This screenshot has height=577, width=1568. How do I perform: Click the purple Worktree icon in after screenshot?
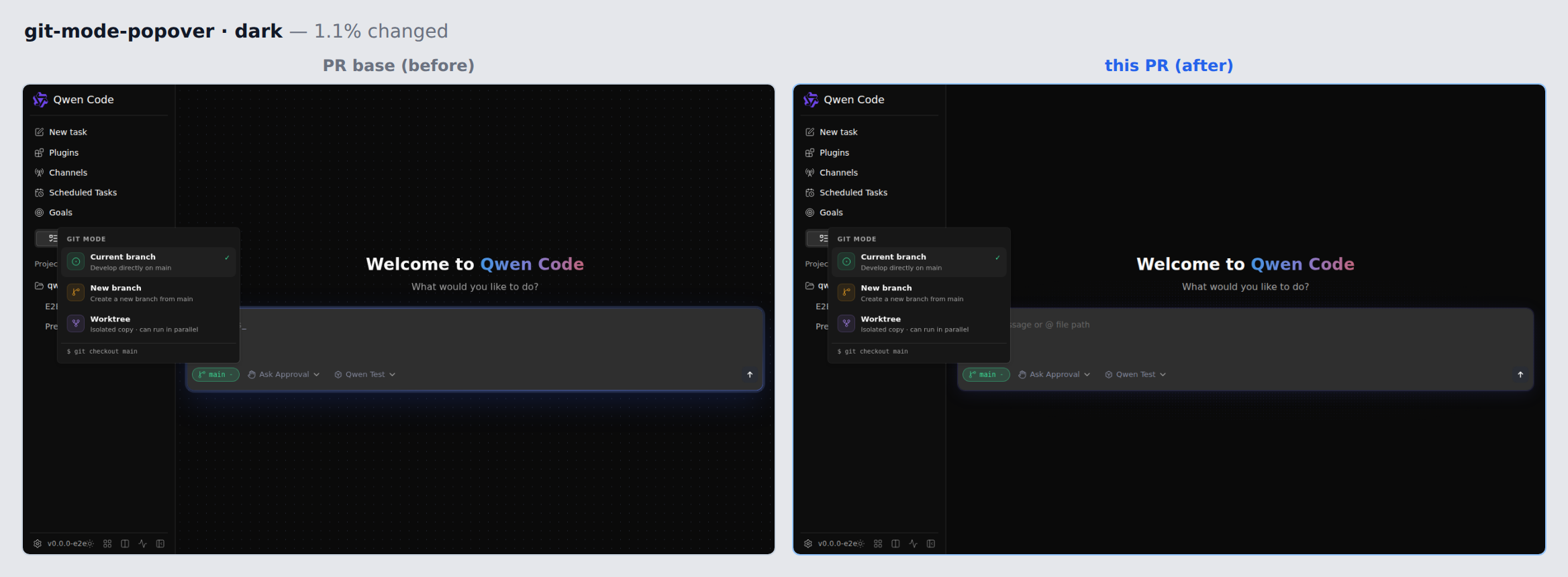pos(846,323)
